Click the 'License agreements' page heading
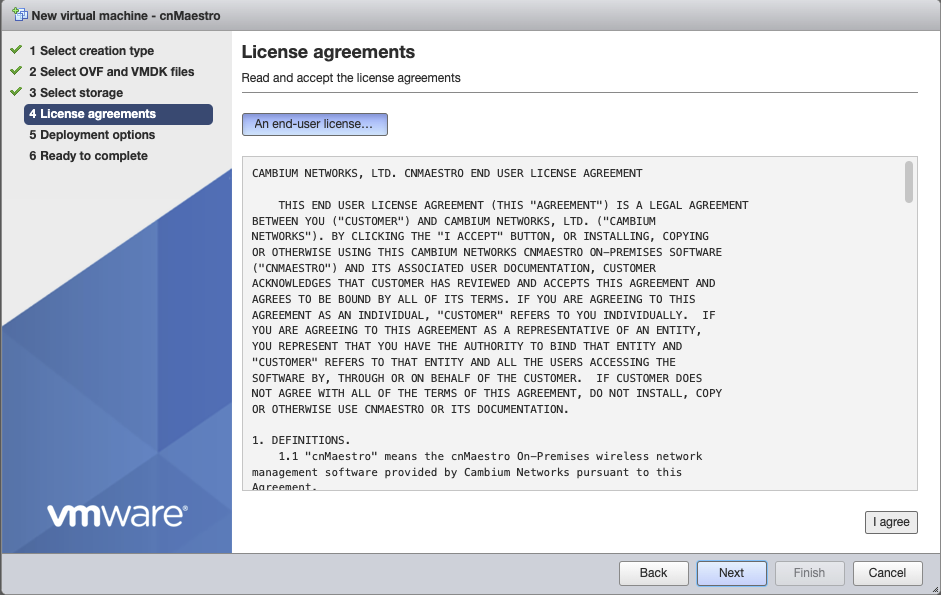The height and width of the screenshot is (595, 941). click(328, 52)
